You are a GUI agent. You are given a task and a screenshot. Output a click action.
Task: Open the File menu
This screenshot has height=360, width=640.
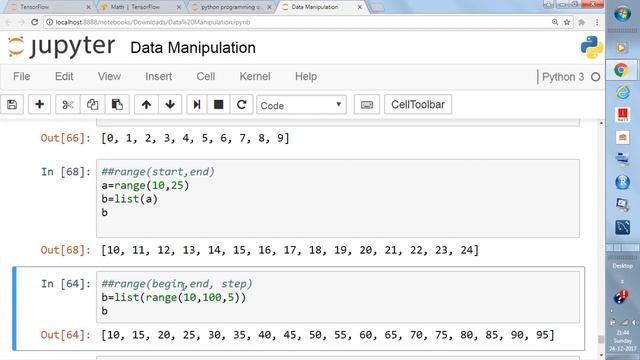22,76
